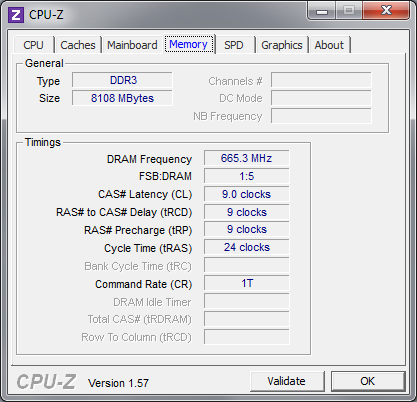417x402 pixels.
Task: Click the Cycle Time tRAS value
Action: click(247, 247)
